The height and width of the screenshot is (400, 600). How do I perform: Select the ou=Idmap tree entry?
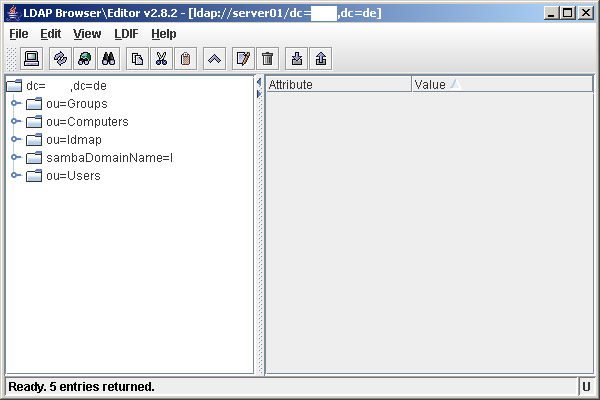(x=74, y=140)
